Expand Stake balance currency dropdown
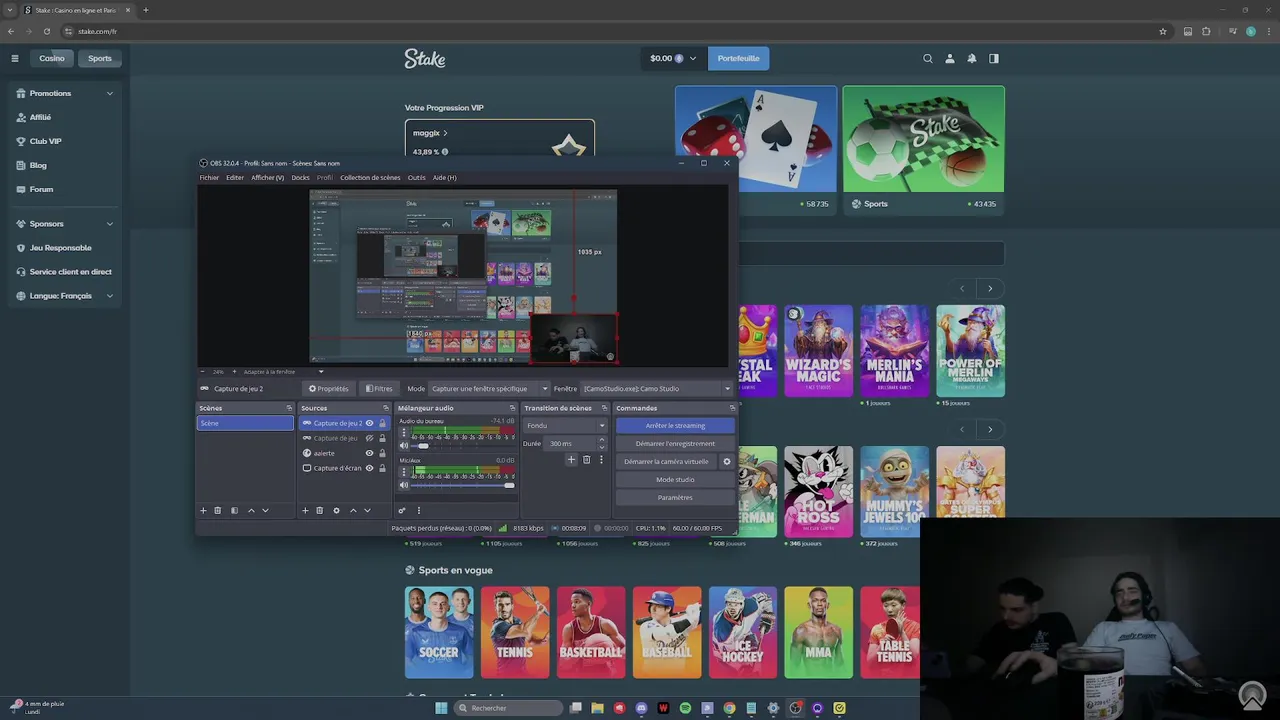This screenshot has height=720, width=1280. click(692, 58)
